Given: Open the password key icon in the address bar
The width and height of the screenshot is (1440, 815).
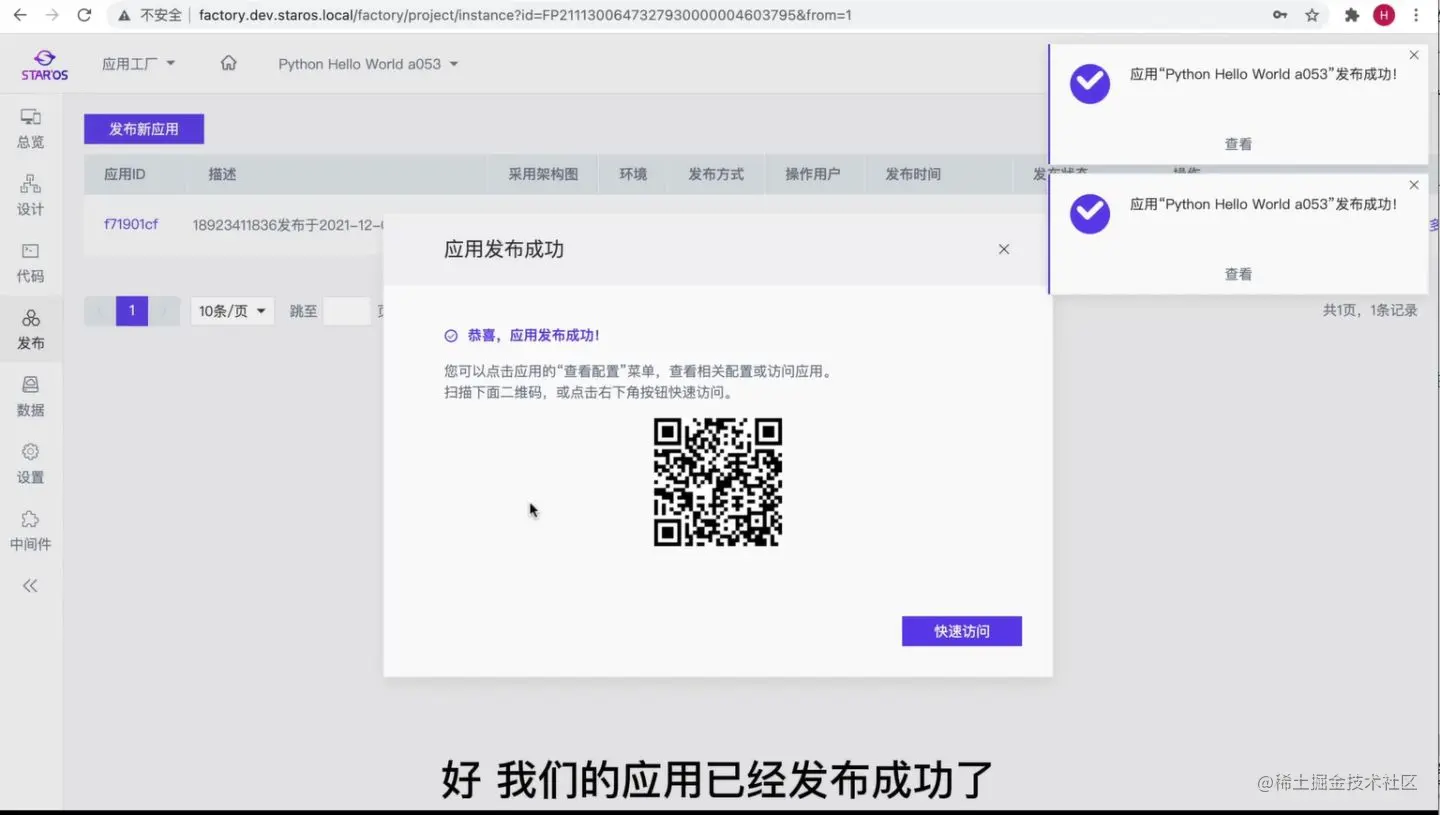Looking at the screenshot, I should pyautogui.click(x=1280, y=15).
